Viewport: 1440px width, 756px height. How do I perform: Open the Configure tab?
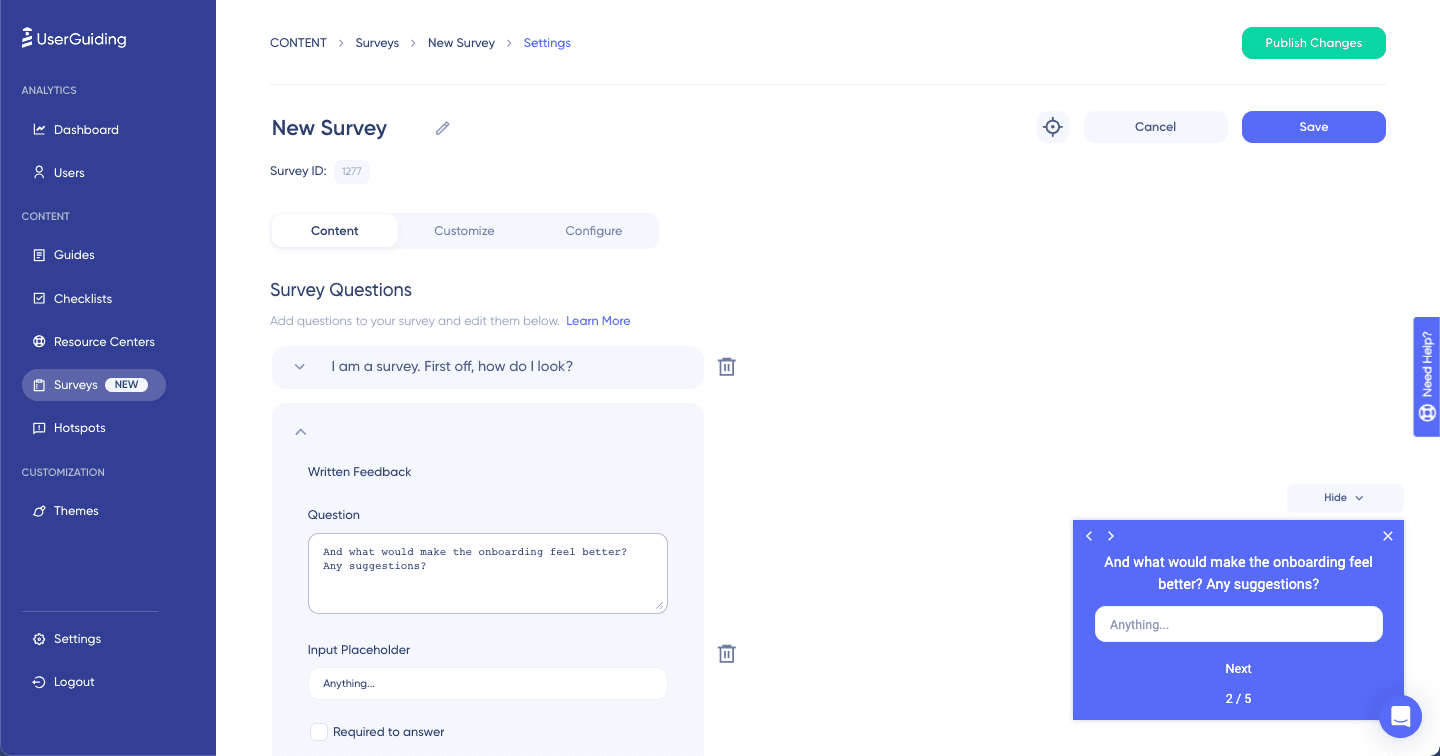[x=593, y=231]
